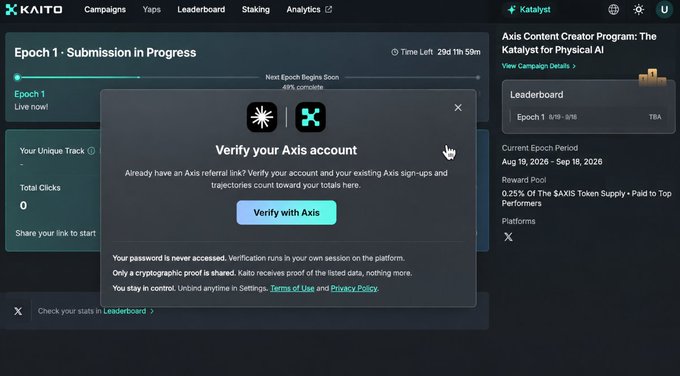Click the progress bar end marker

[478, 77]
